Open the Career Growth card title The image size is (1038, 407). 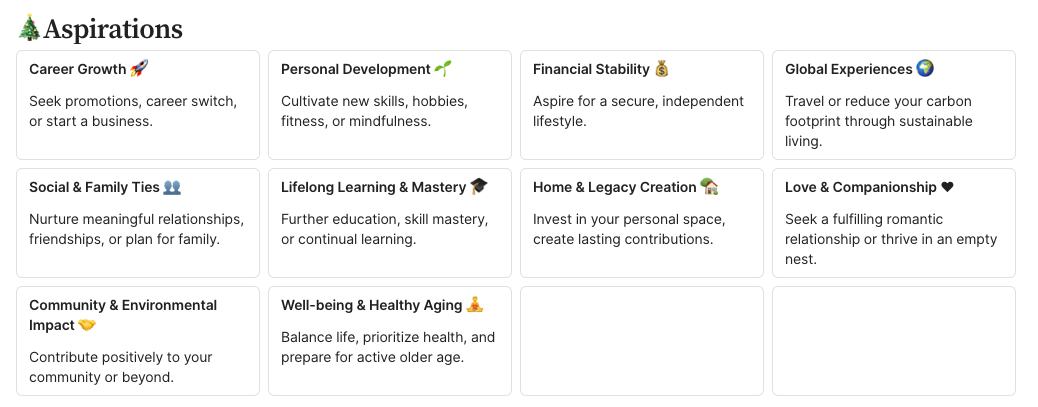coord(78,69)
